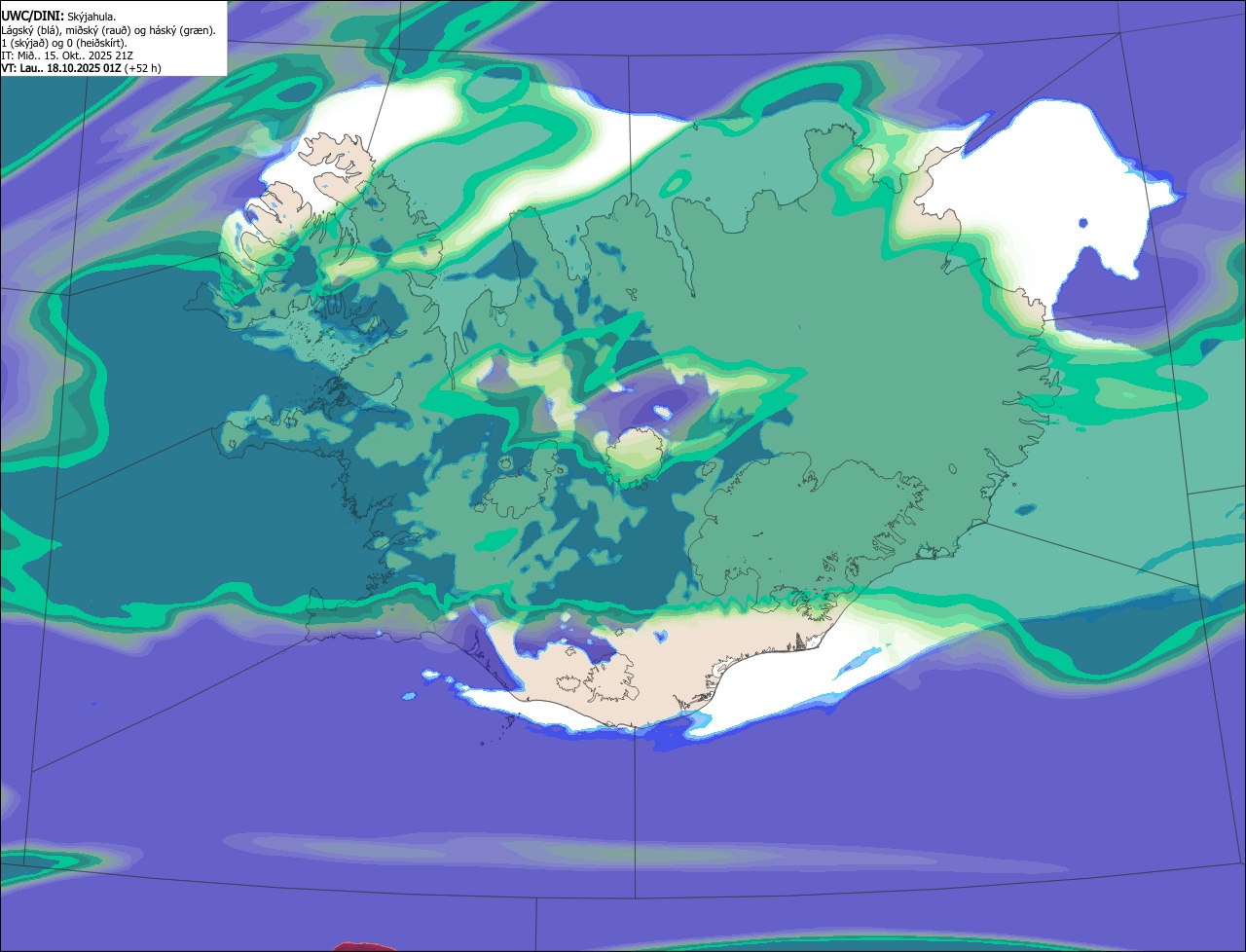The width and height of the screenshot is (1246, 952).
Task: Click the "VT: Lau.. 18.10.2025 01Z (+52 h)" line
Action: coord(82,68)
